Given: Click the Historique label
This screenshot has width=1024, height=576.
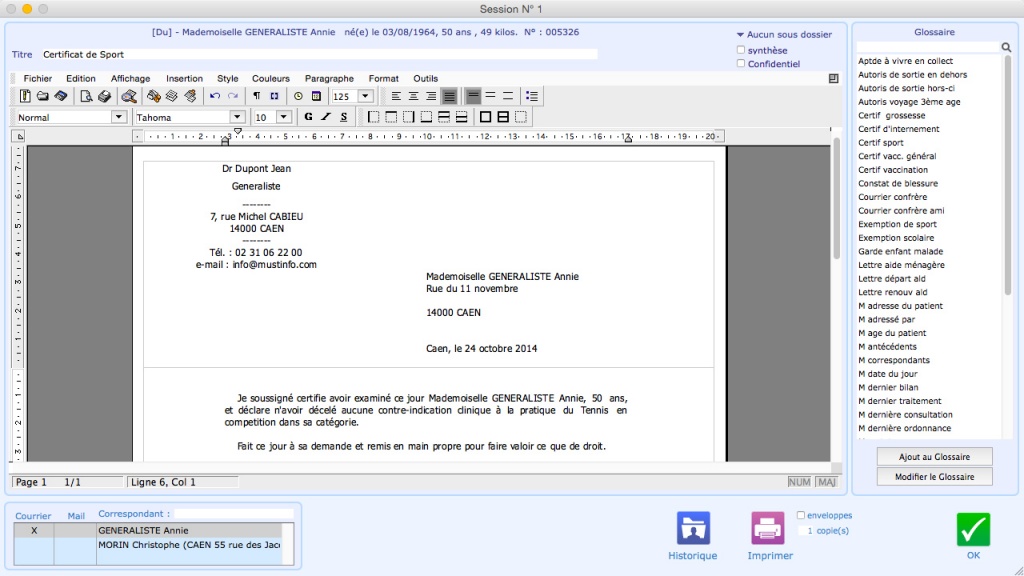Looking at the screenshot, I should (x=692, y=556).
